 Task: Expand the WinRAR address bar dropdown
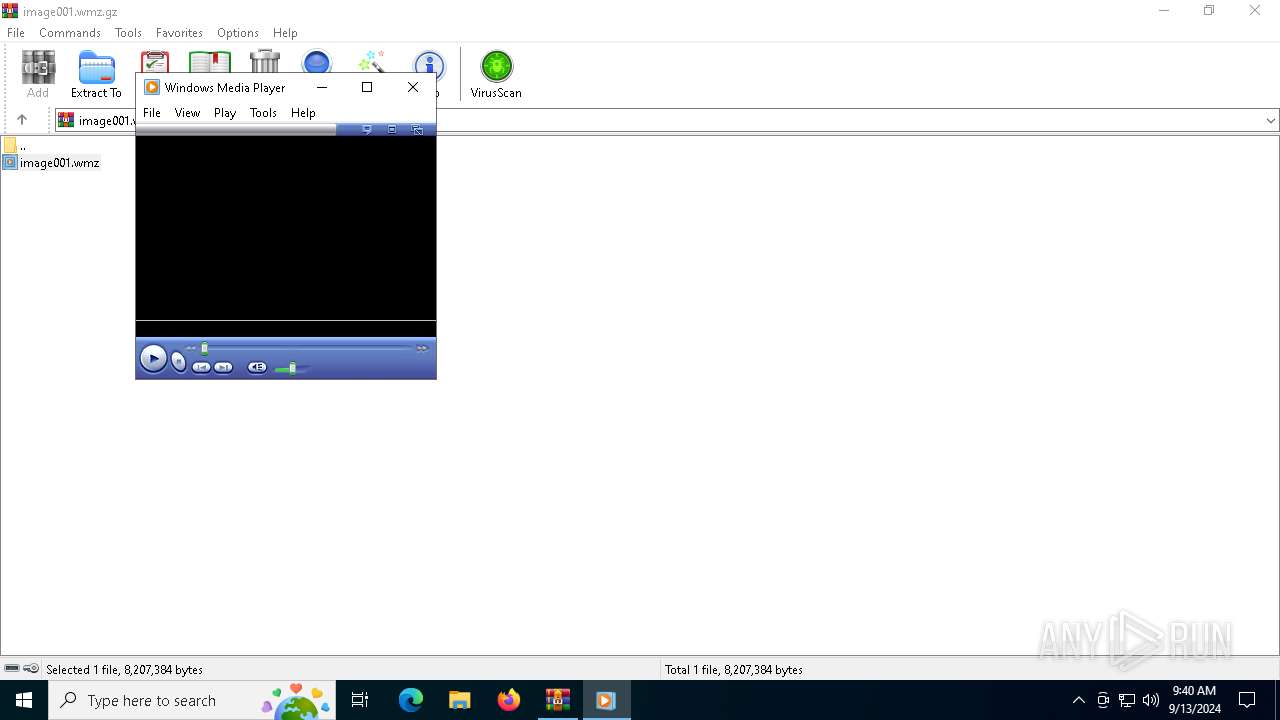1270,120
